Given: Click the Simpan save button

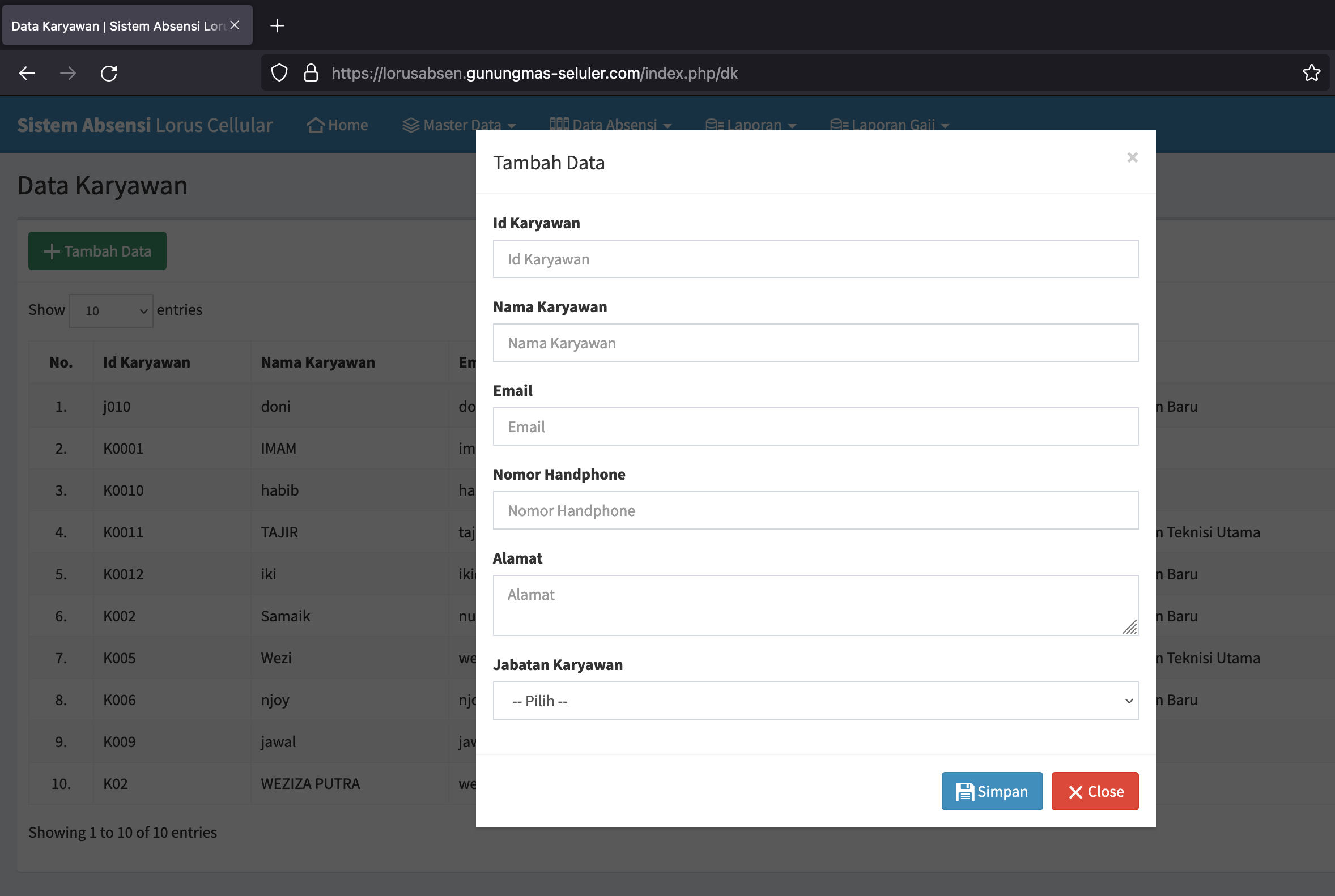Looking at the screenshot, I should point(992,791).
